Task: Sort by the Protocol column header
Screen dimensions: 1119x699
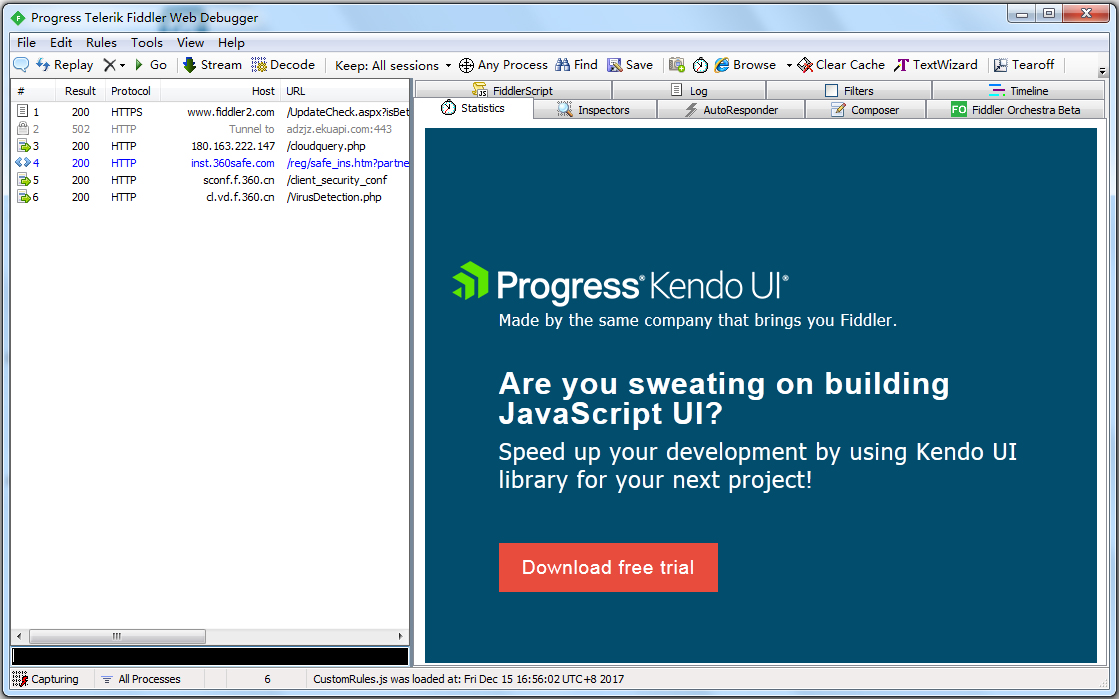Action: pos(132,91)
